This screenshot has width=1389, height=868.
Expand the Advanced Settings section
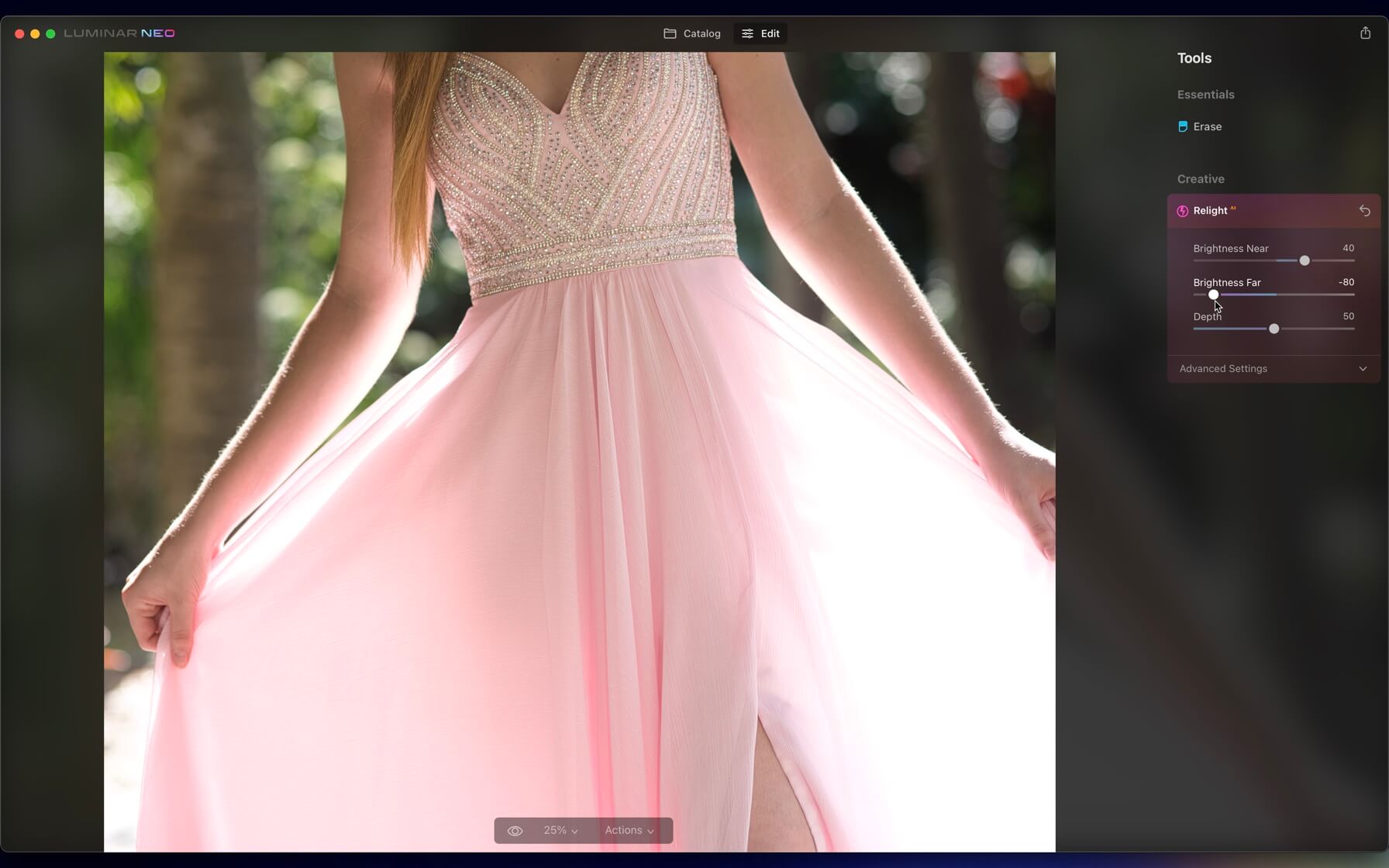point(1273,369)
